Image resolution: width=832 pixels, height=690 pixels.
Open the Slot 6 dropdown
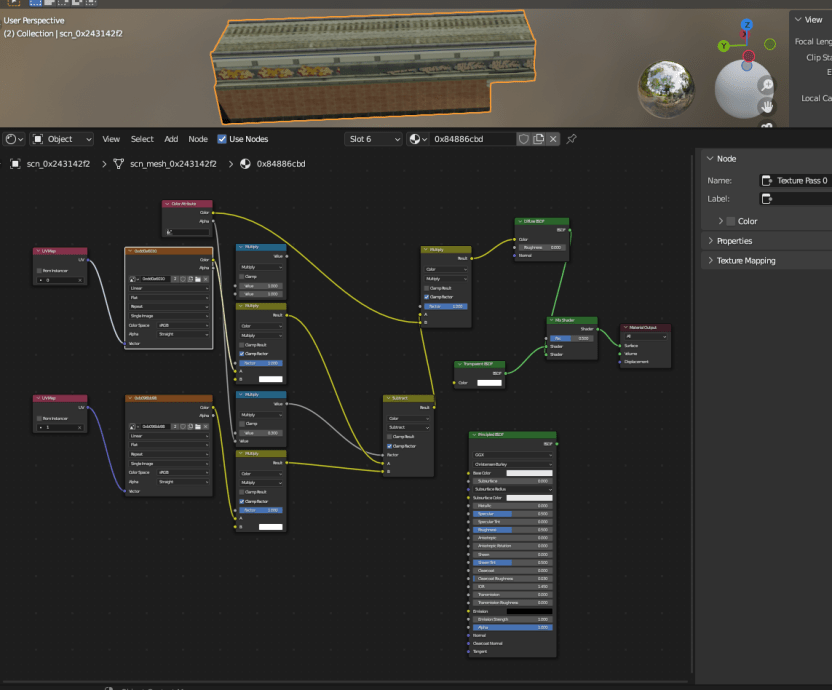click(373, 139)
